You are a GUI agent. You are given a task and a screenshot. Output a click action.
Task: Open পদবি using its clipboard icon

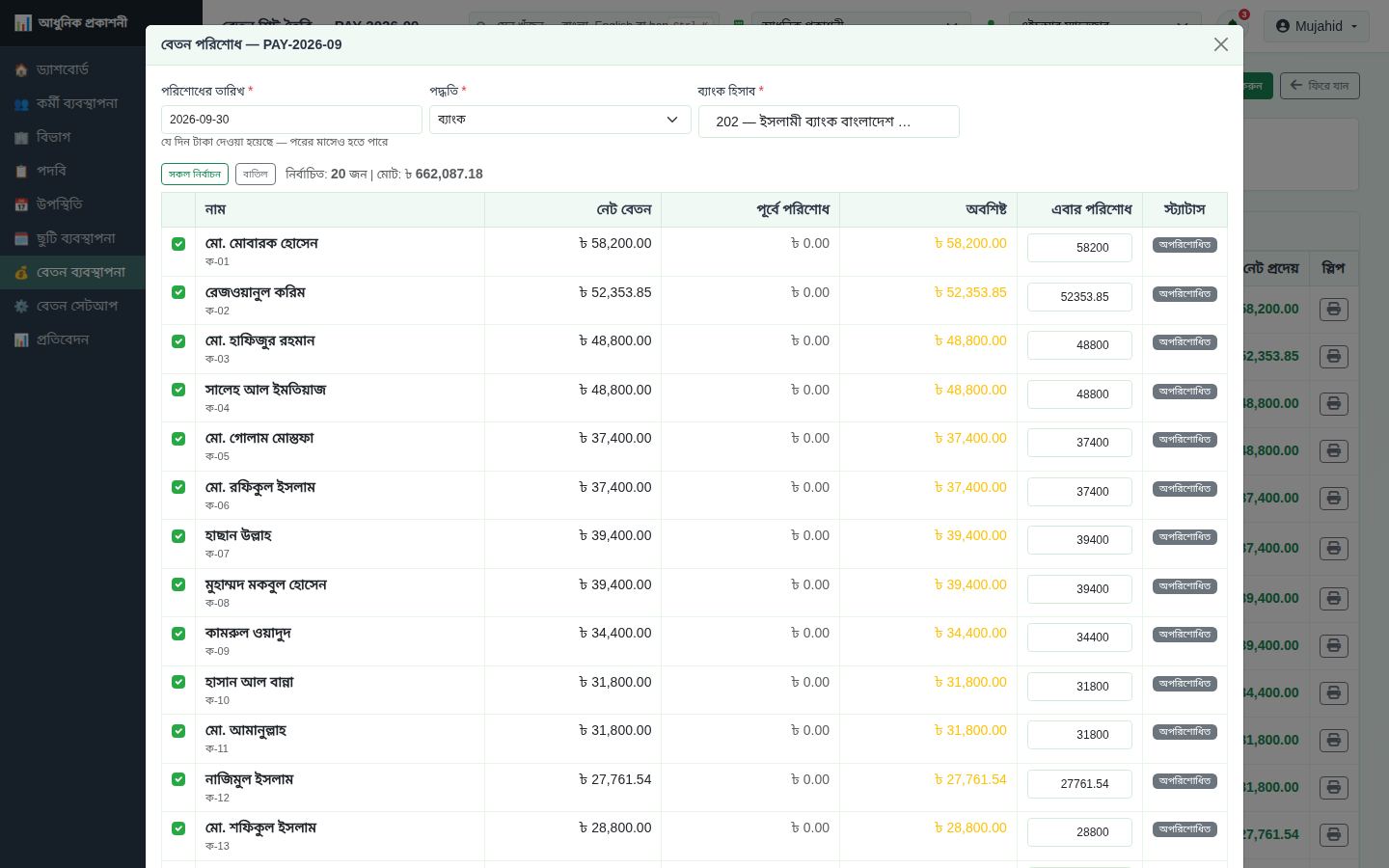click(x=21, y=172)
